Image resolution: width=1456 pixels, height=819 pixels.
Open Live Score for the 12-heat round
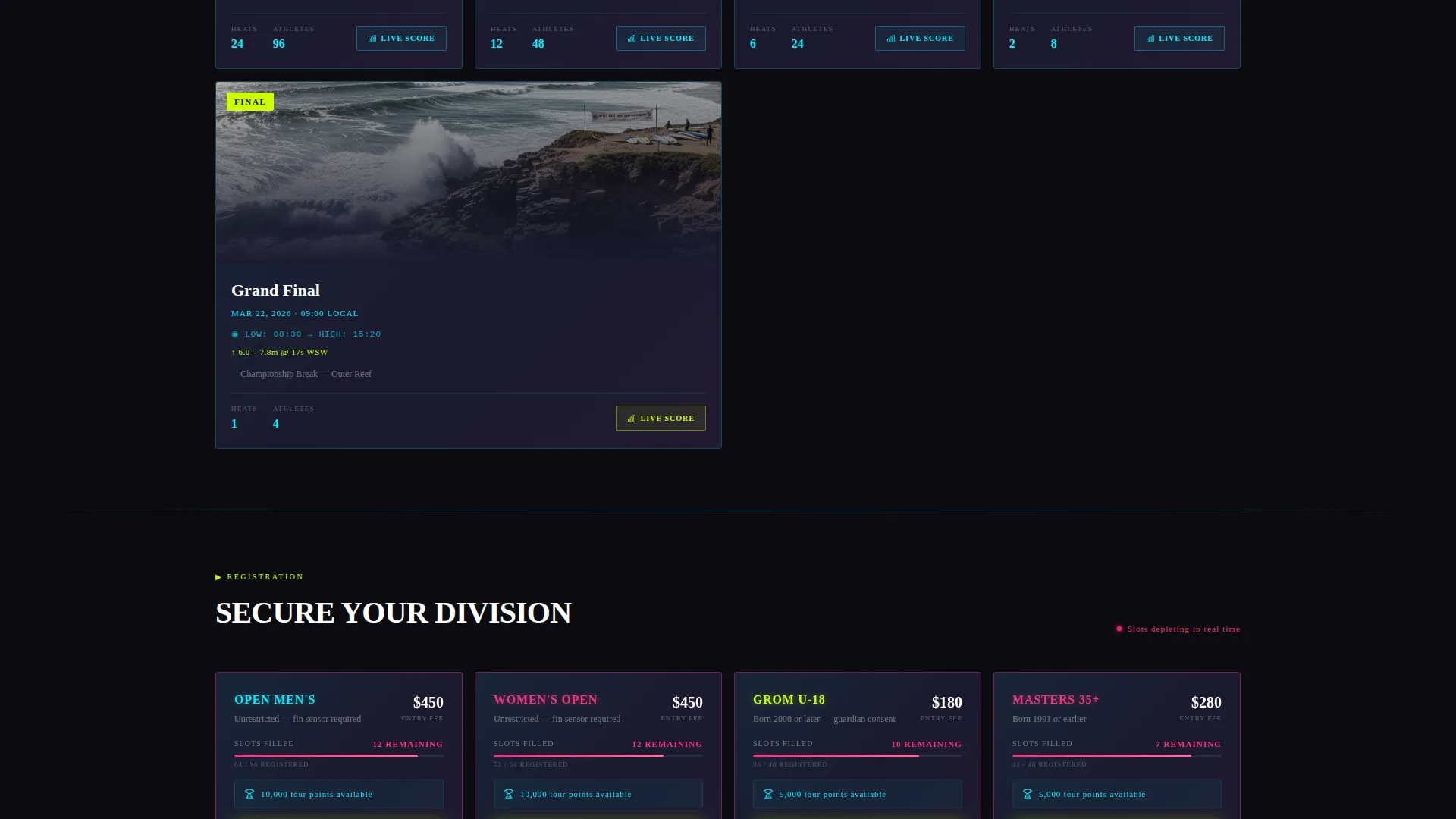tap(661, 38)
